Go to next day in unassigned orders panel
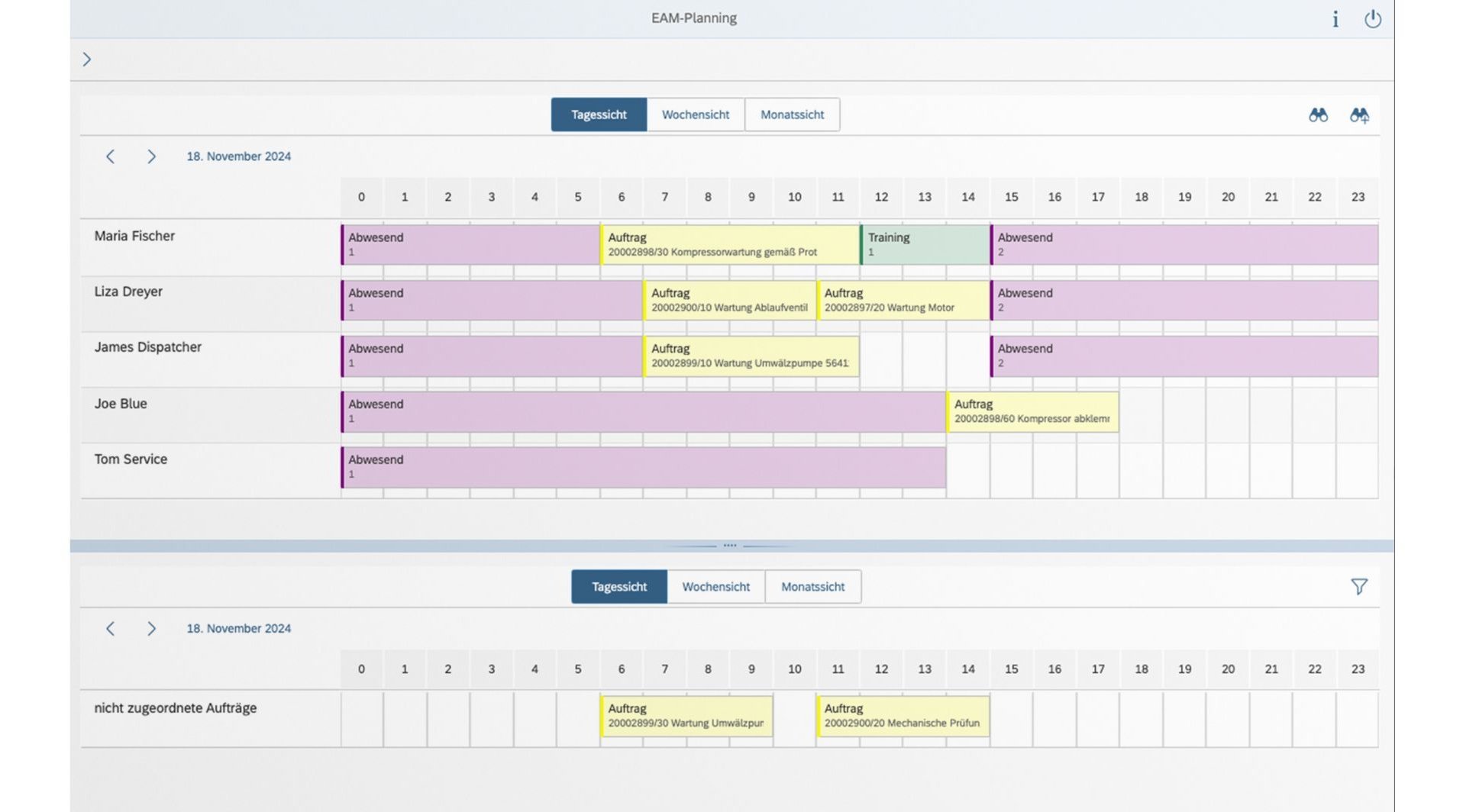The image size is (1463, 812). [151, 629]
